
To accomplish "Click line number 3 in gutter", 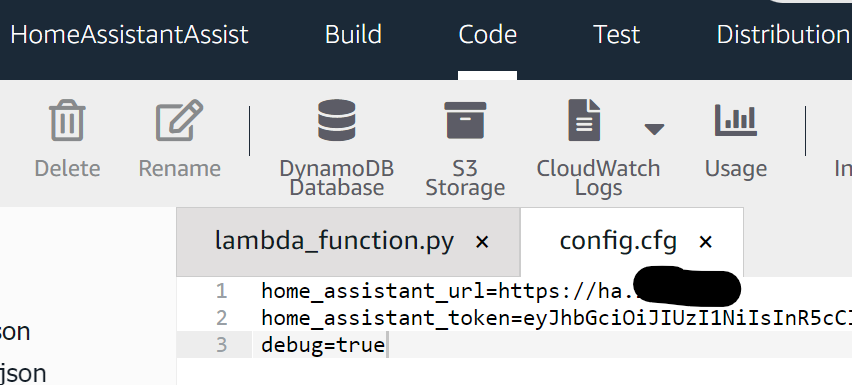I will tap(221, 345).
